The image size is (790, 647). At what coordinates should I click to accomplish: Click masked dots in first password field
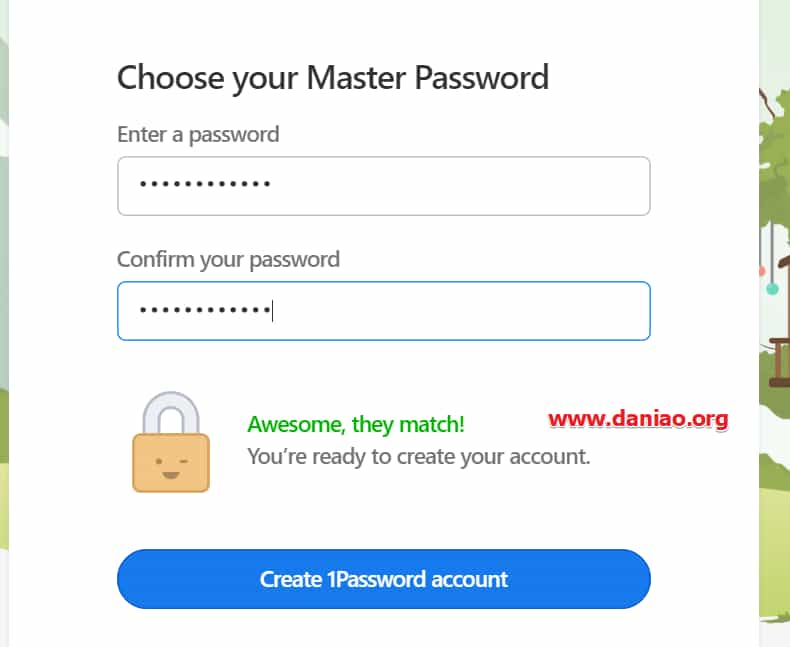[x=205, y=184]
